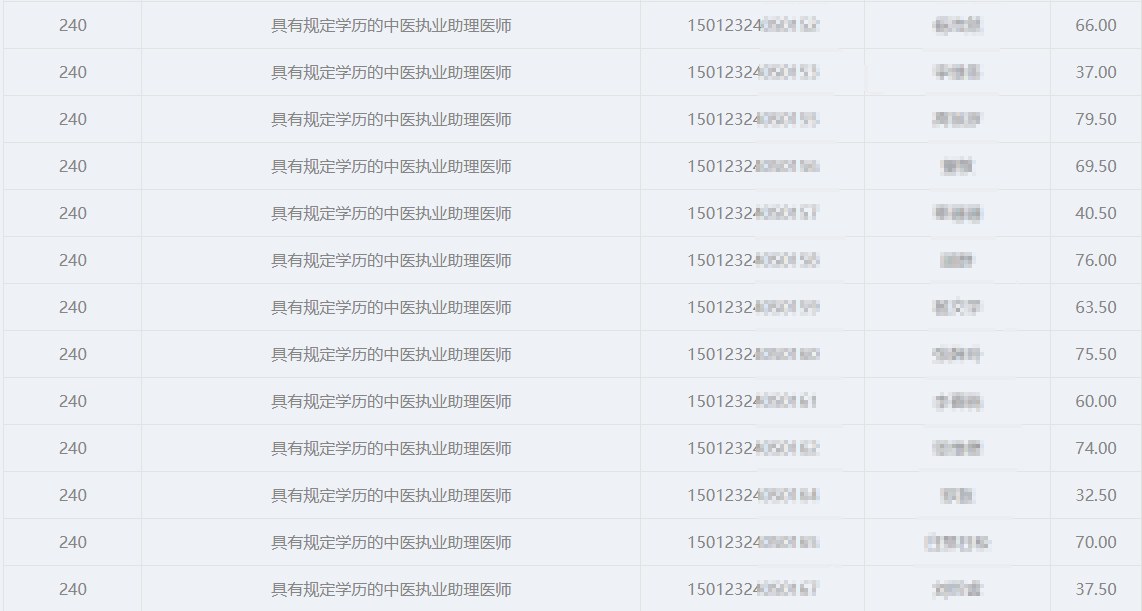Image resolution: width=1142 pixels, height=611 pixels.
Task: Click the 240 code in the 66.00 row
Action: point(73,25)
